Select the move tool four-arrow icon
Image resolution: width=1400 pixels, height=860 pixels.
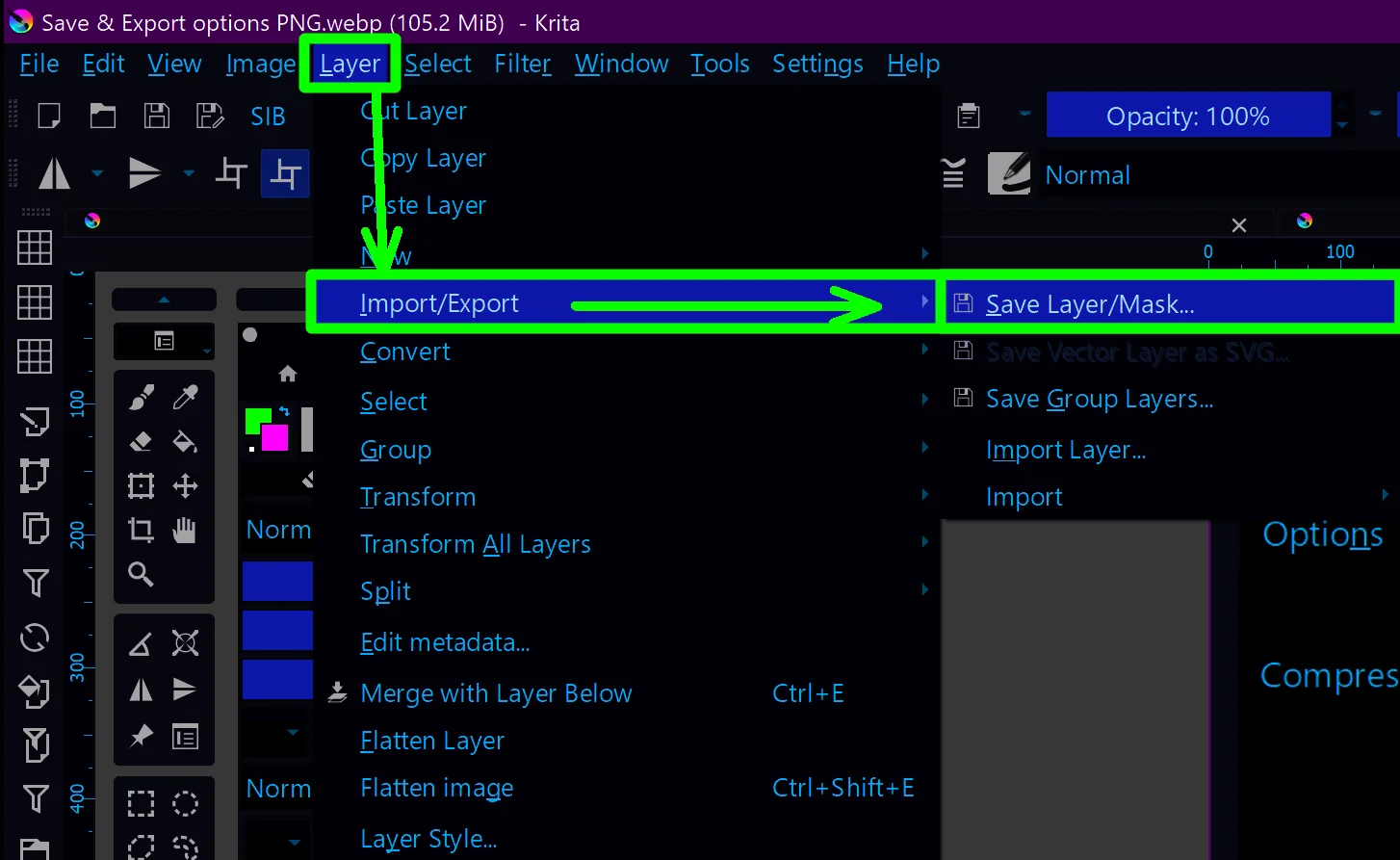[x=185, y=485]
